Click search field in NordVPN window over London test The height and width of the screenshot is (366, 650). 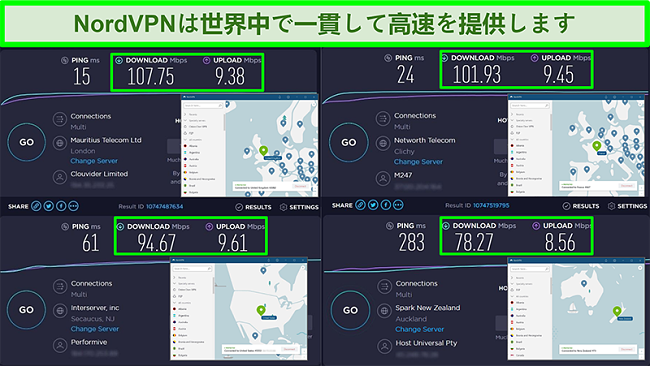pyautogui.click(x=203, y=106)
